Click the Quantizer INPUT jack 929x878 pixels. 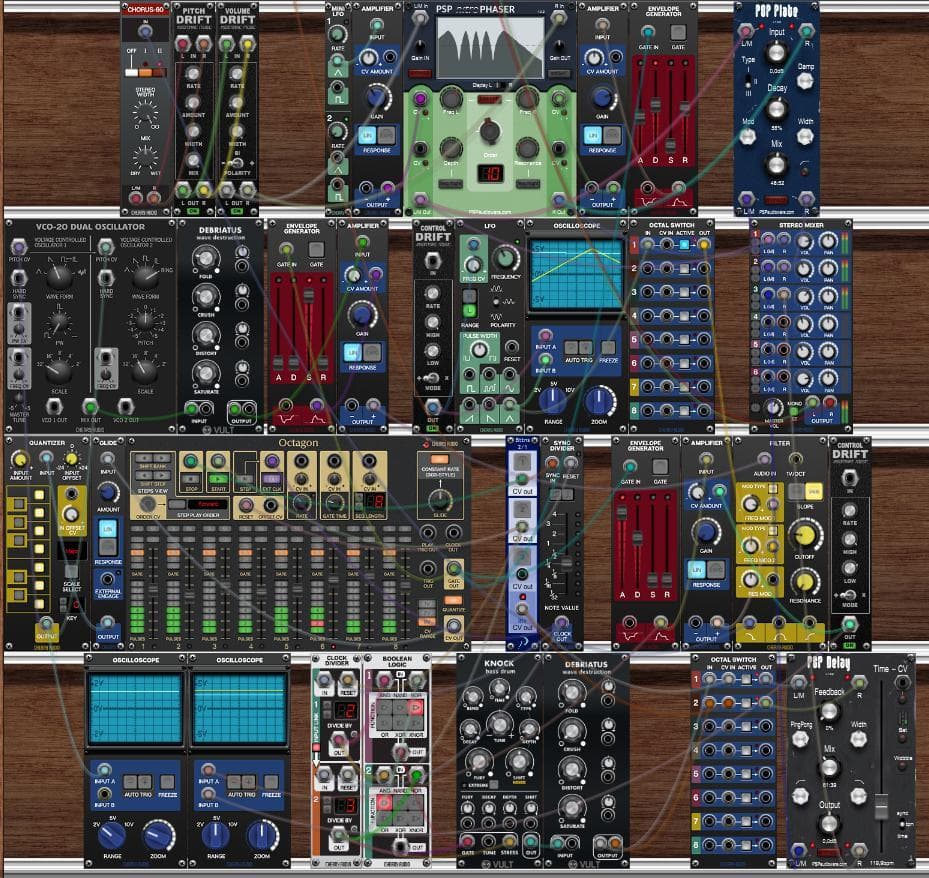pyautogui.click(x=46, y=458)
